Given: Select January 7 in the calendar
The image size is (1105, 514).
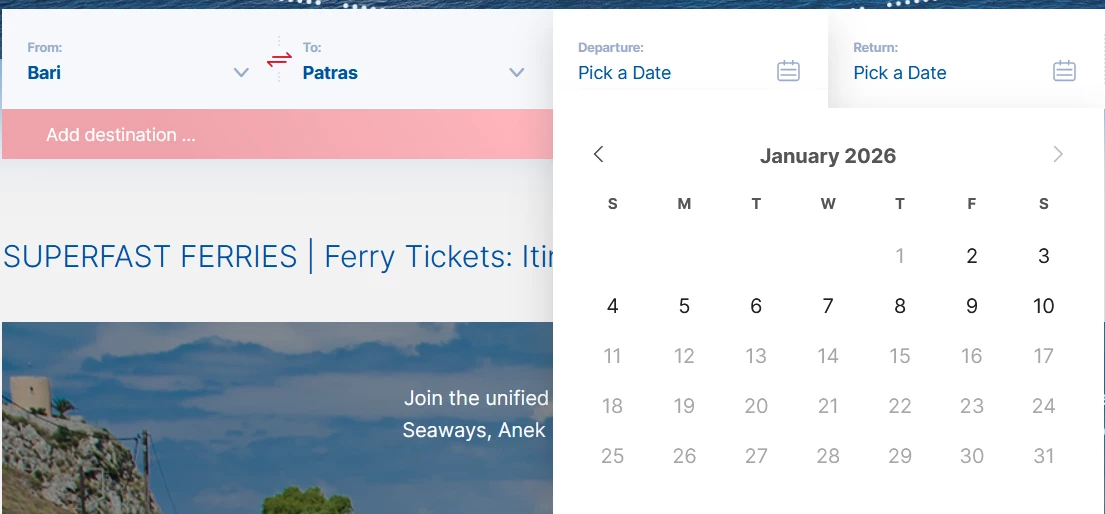Looking at the screenshot, I should coord(828,306).
